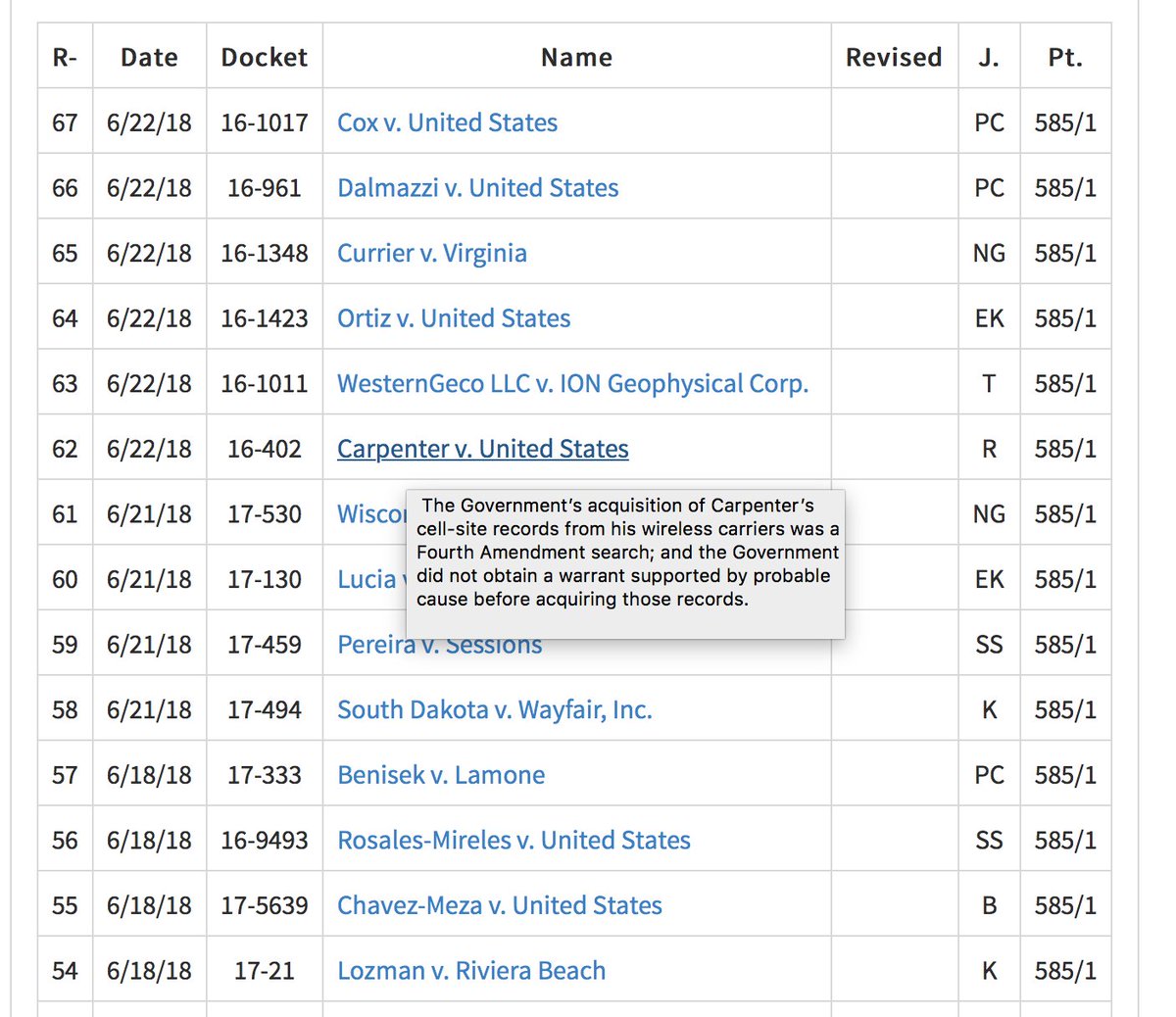Click the Carpenter holding tooltip text
The image size is (1176, 1017).
627,553
